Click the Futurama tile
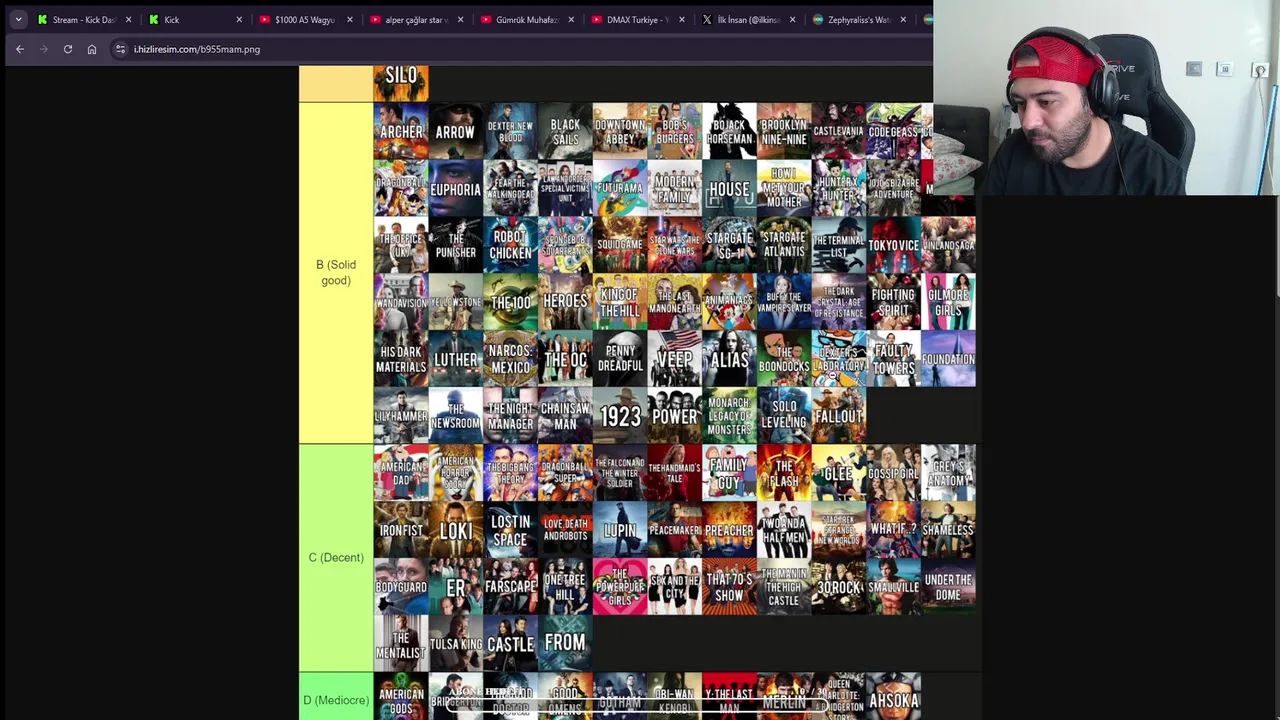This screenshot has height=720, width=1280. tap(620, 188)
